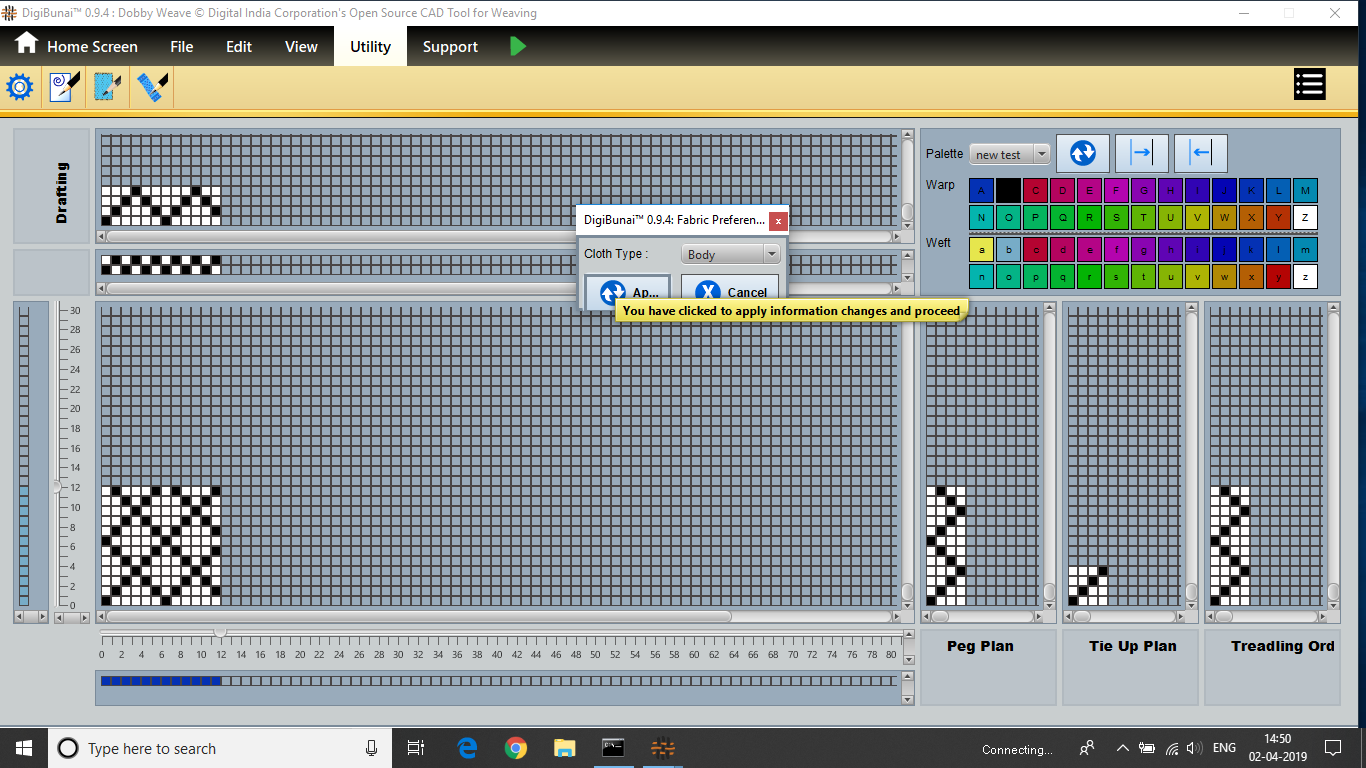Click the Apply button in the dialog

pos(628,291)
